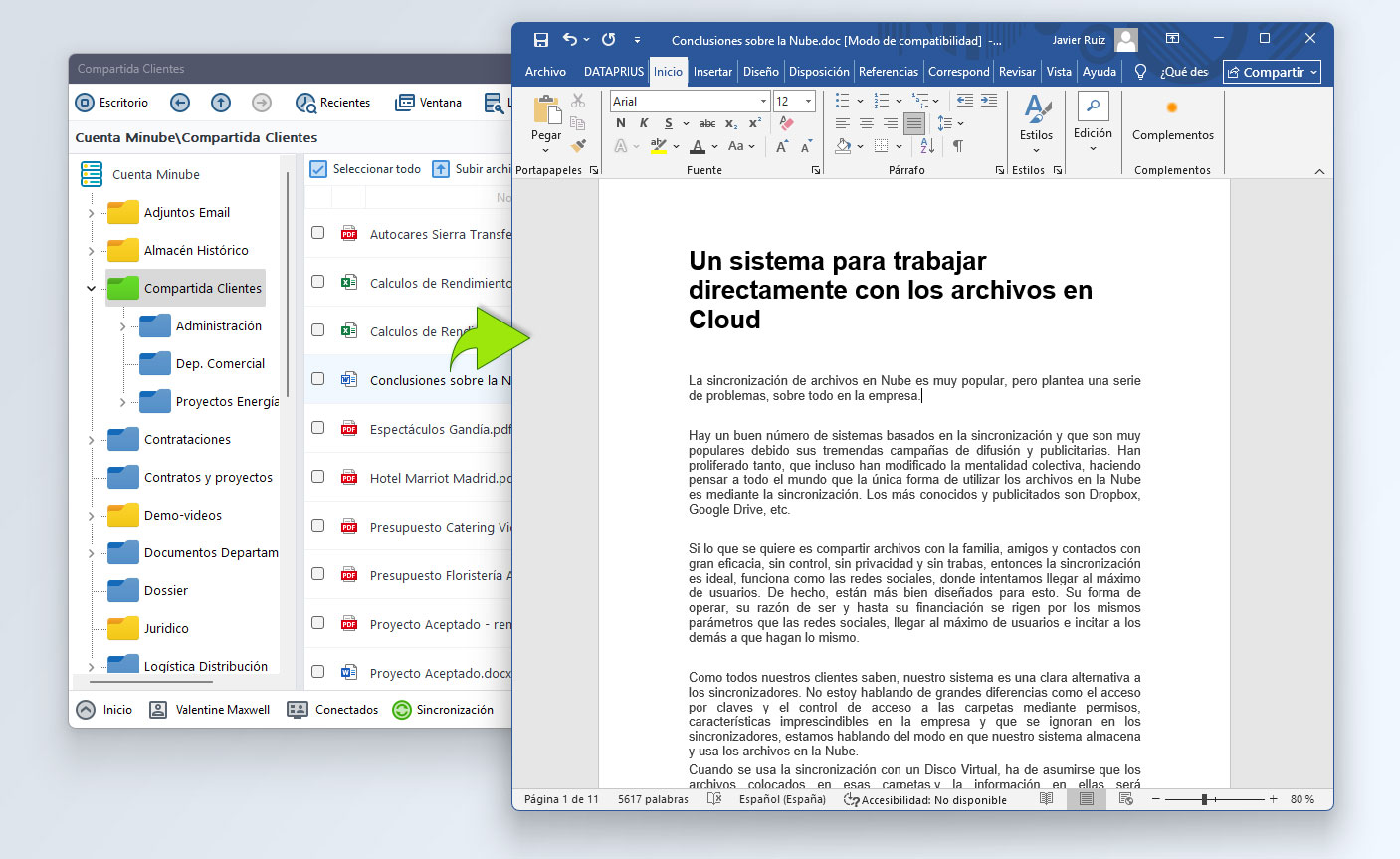Open the Pegar dropdown arrow

pyautogui.click(x=545, y=151)
